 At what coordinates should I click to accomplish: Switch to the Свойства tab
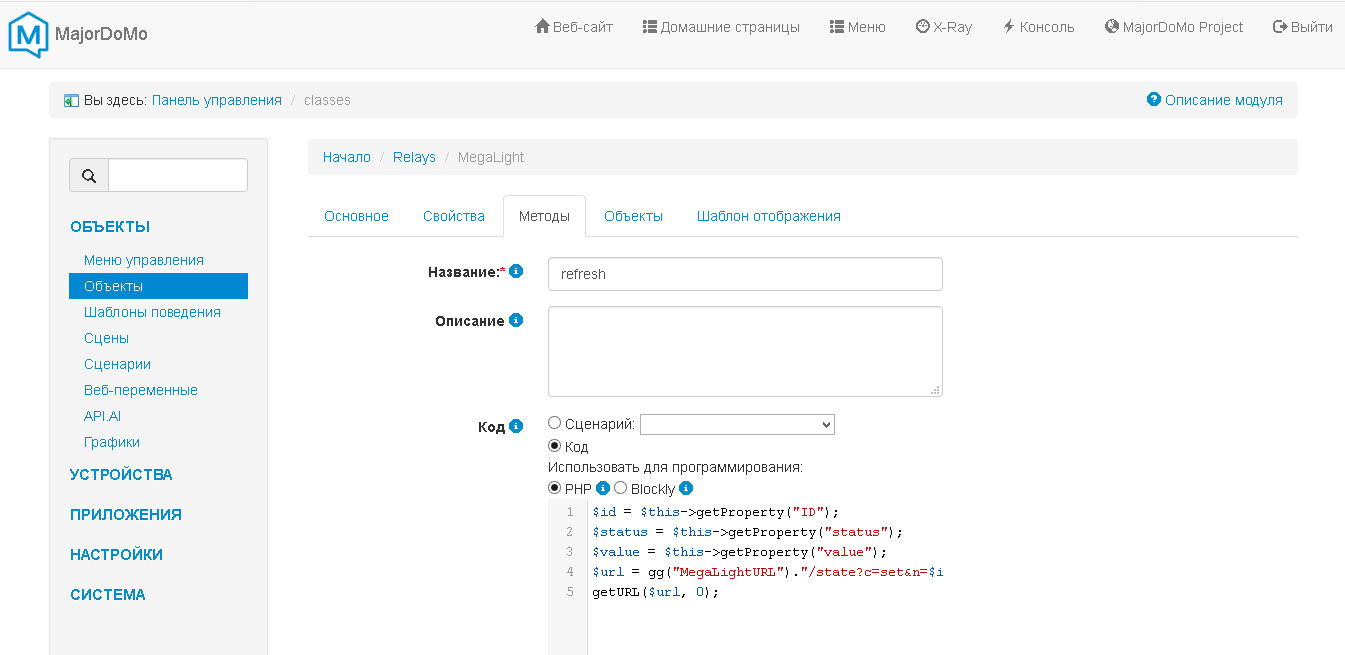pyautogui.click(x=453, y=216)
